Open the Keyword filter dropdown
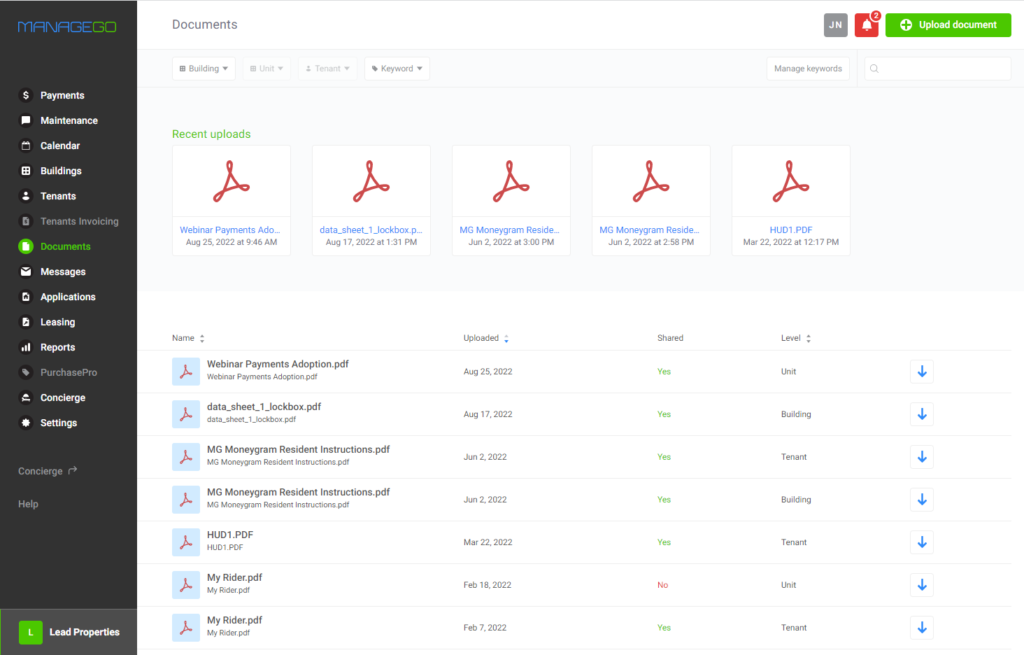This screenshot has width=1024, height=655. tap(397, 68)
